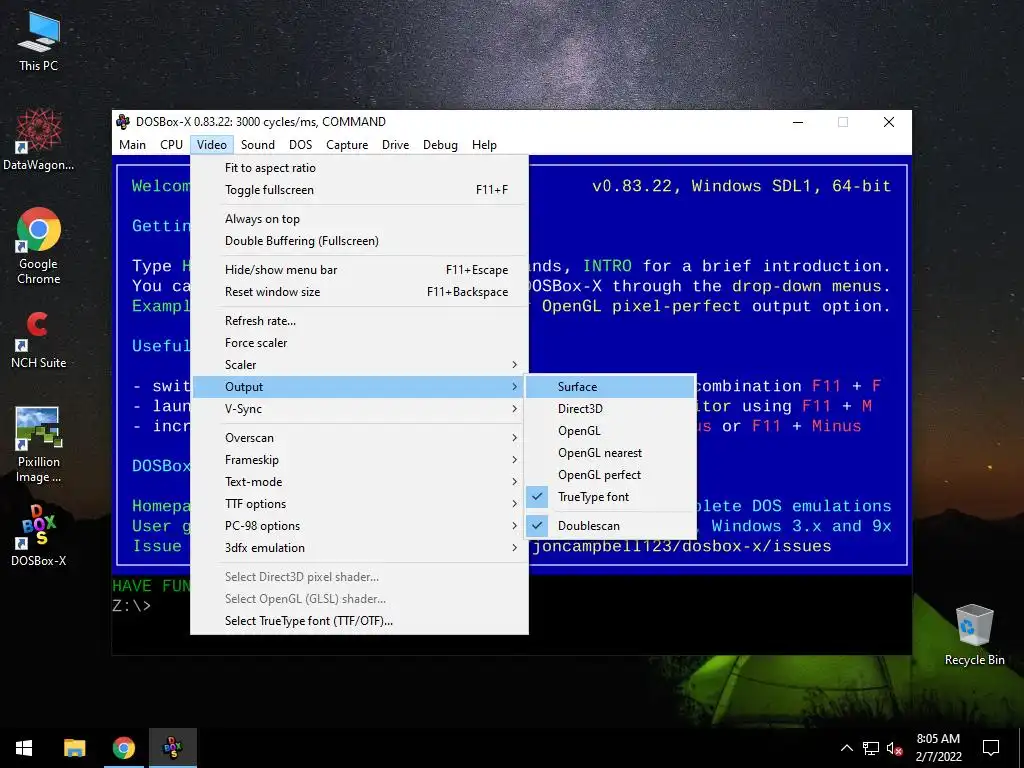The image size is (1024, 768).
Task: Close the Video menu
Action: tap(212, 145)
